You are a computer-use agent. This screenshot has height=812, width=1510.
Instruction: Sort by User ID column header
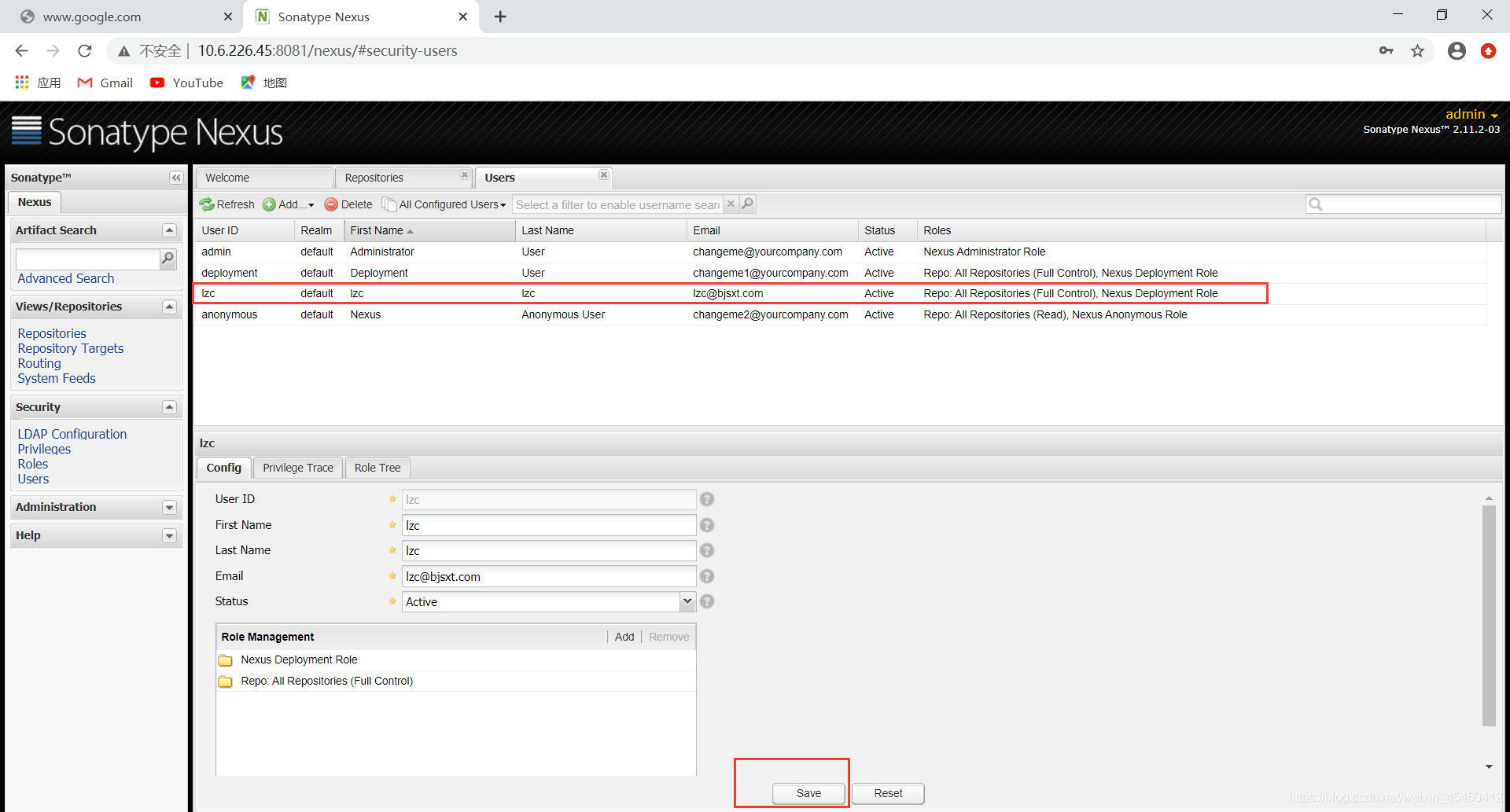click(x=245, y=230)
